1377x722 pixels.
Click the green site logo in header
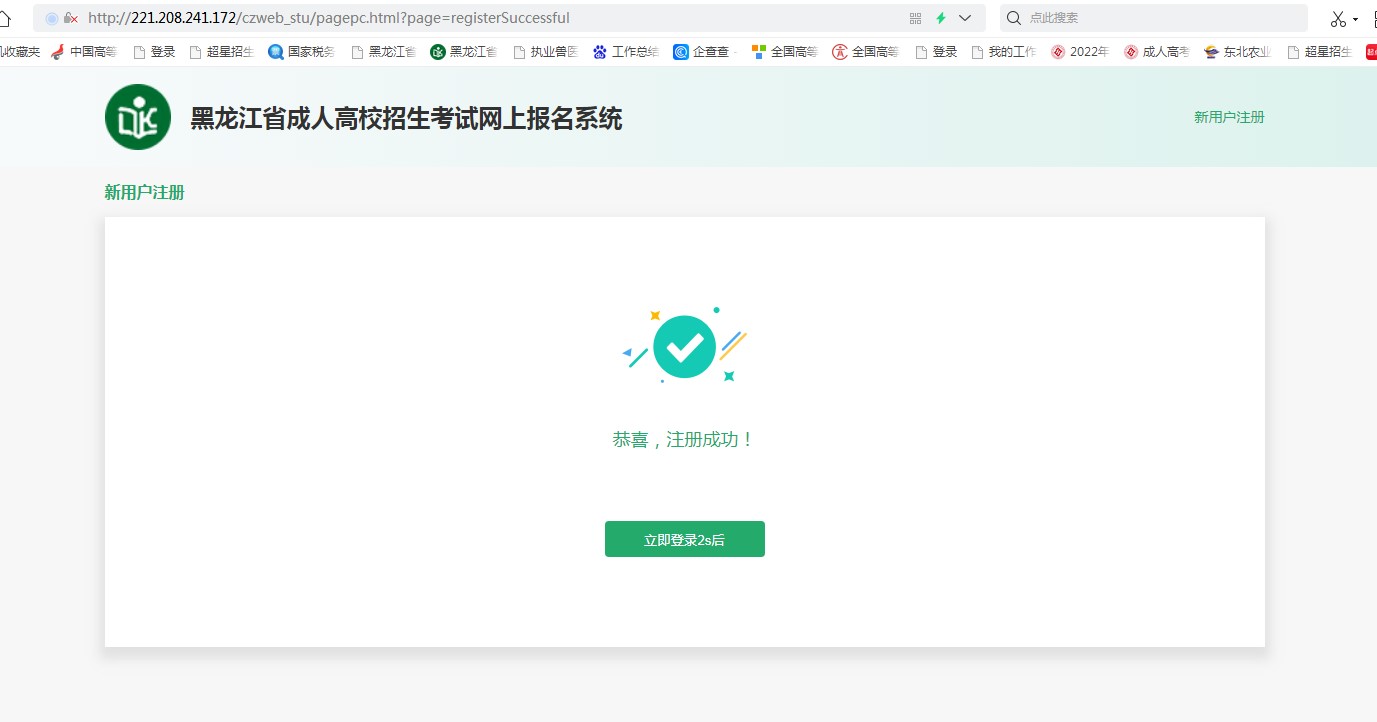(x=138, y=117)
